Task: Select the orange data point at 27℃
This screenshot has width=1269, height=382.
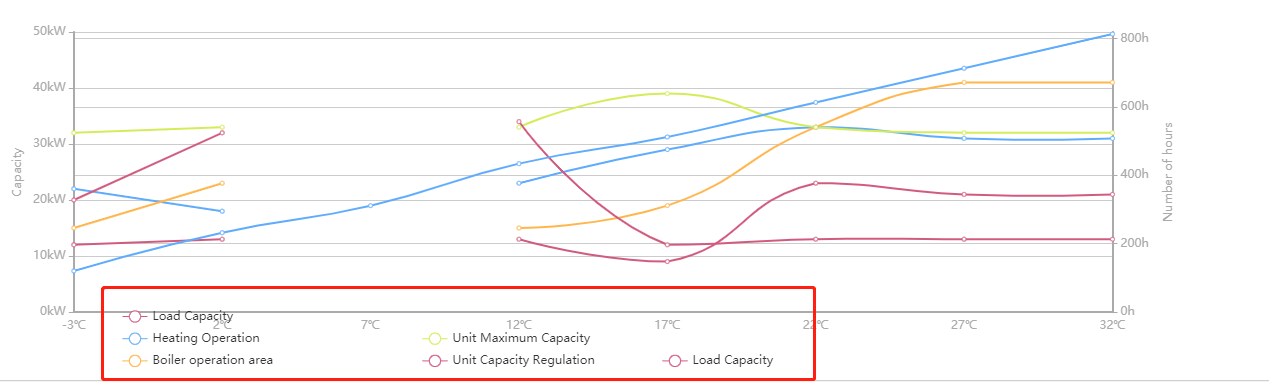Action: (964, 82)
